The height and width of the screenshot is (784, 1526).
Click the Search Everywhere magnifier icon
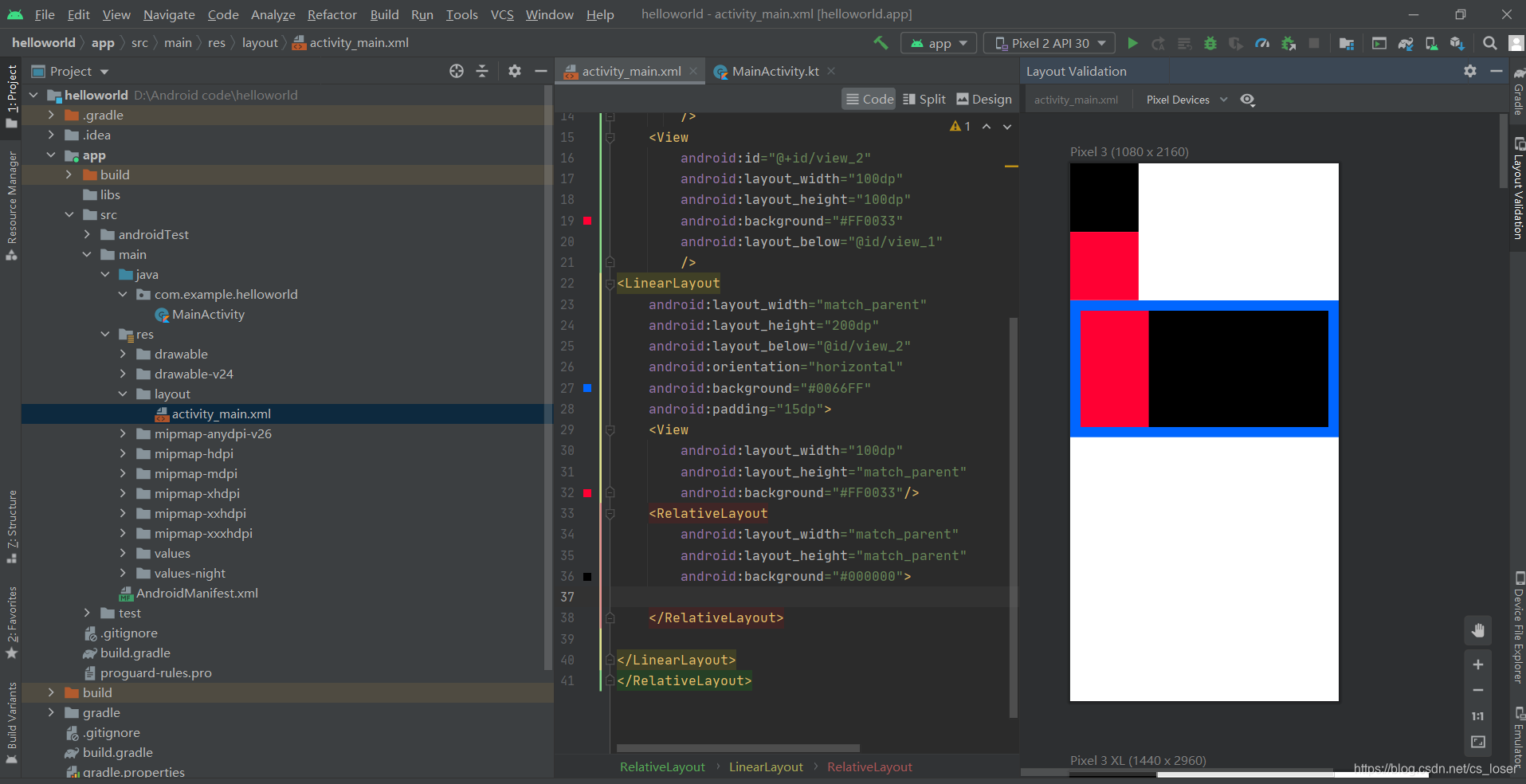[x=1489, y=43]
